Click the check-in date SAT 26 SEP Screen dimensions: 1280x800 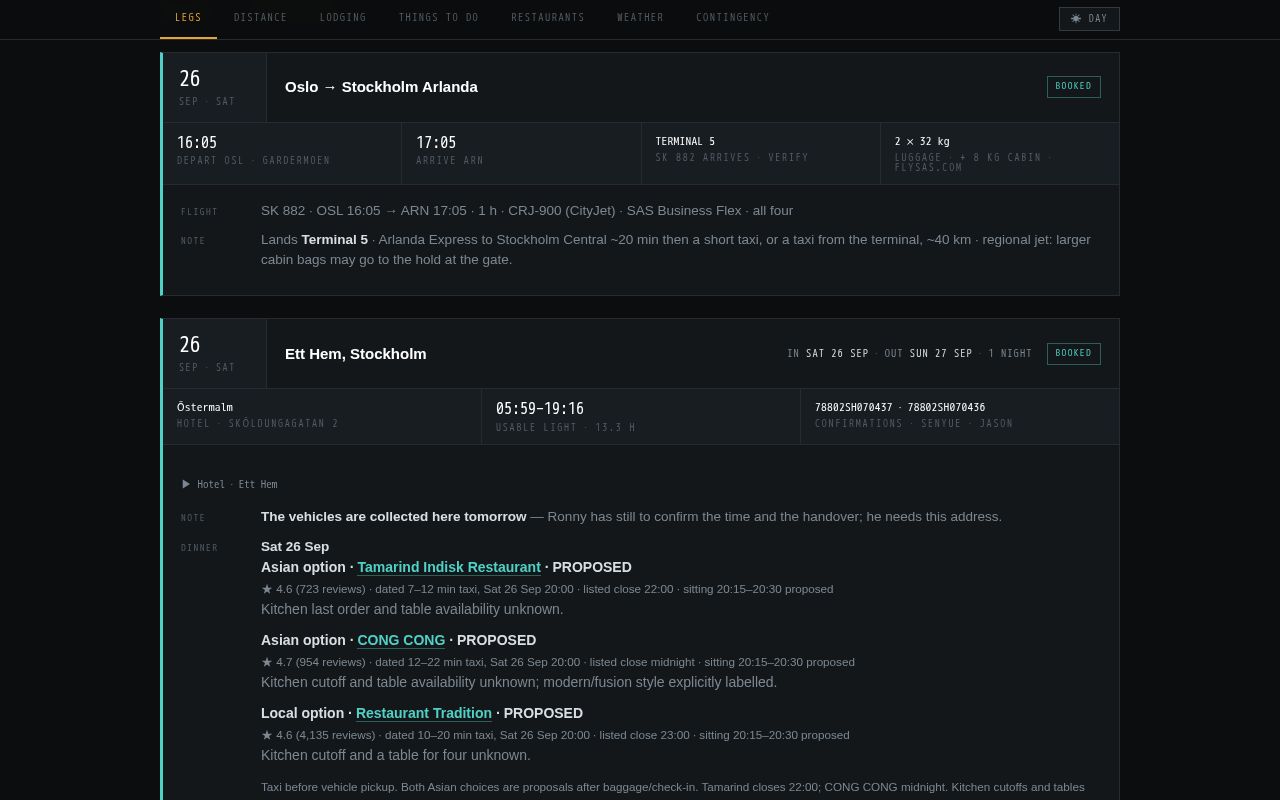(837, 354)
